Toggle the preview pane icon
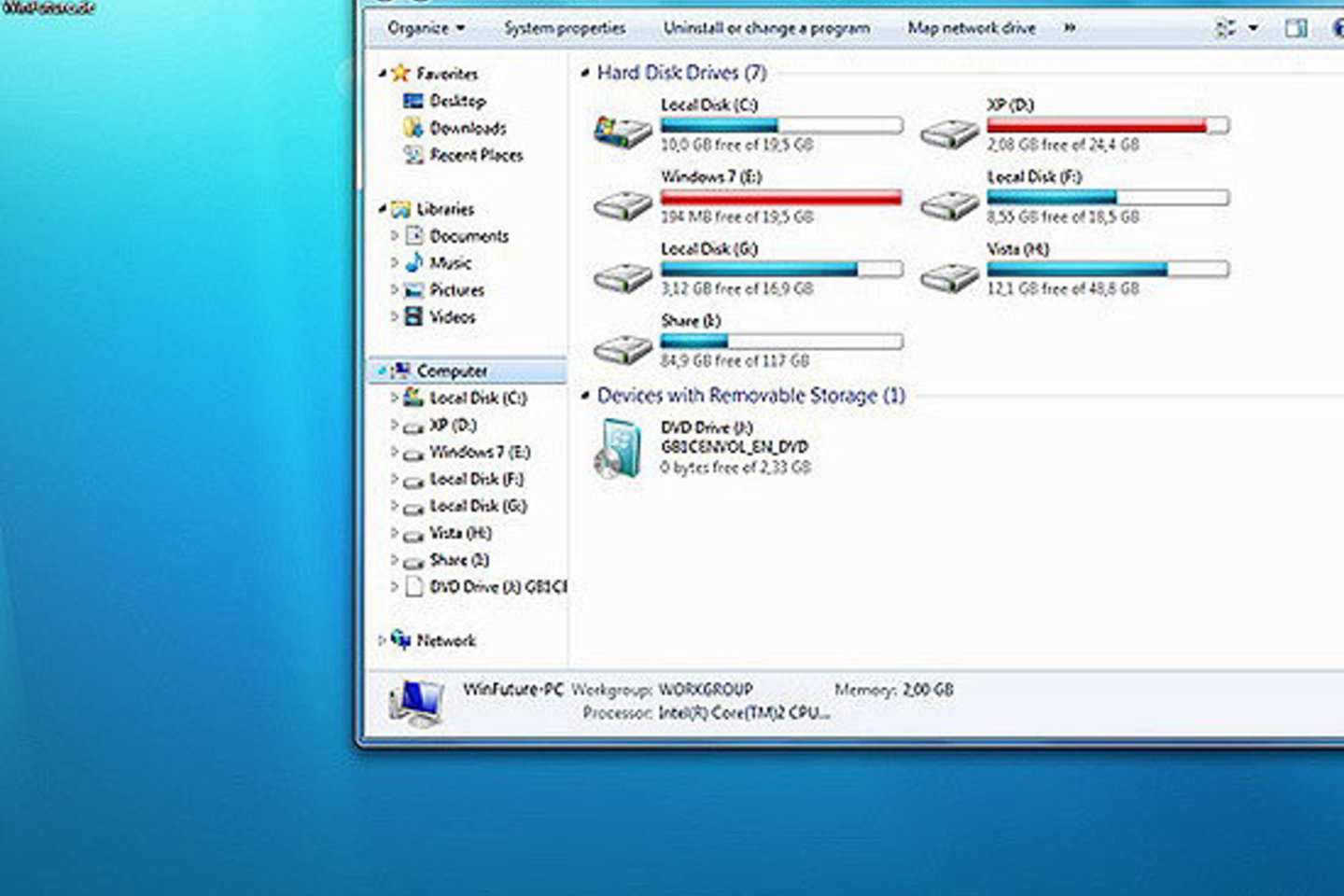Image resolution: width=1344 pixels, height=896 pixels. coord(1295,29)
